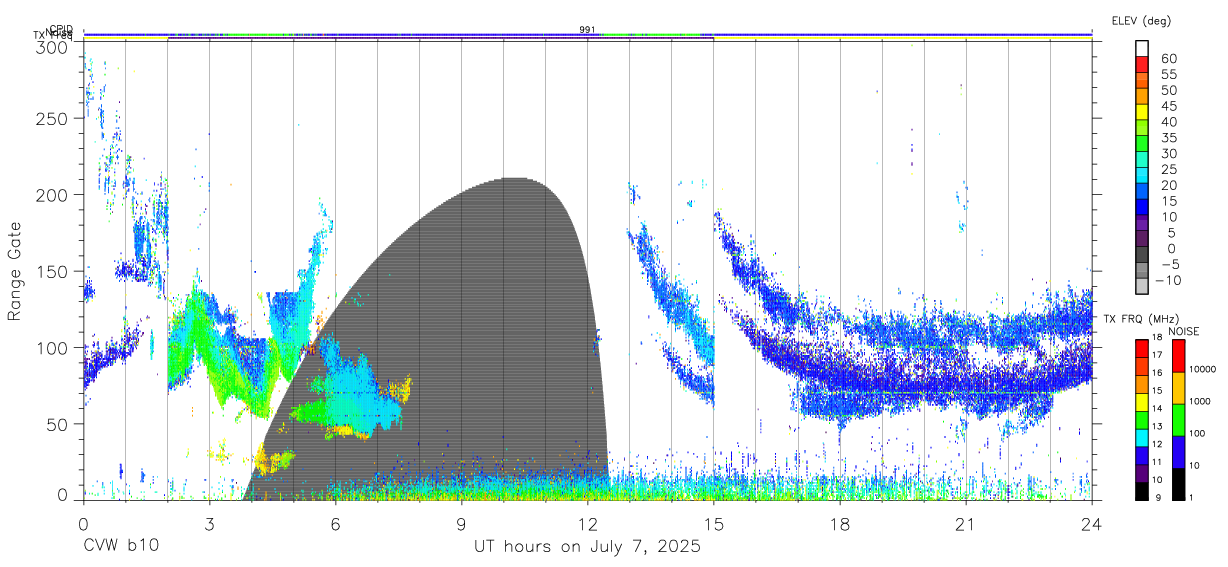The height and width of the screenshot is (567, 1228).
Task: Click the y-axis tick label '50'
Action: [57, 423]
